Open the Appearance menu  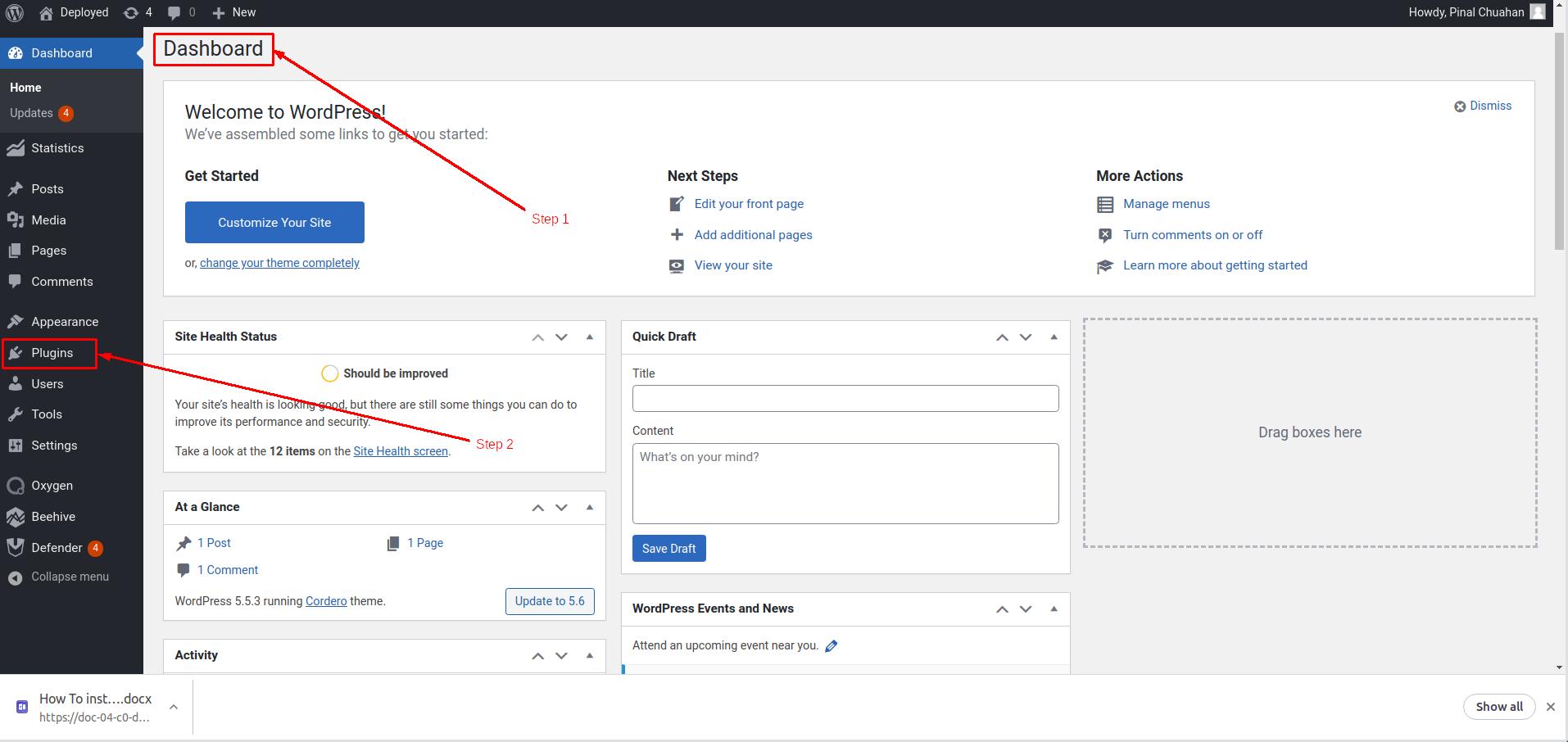pyautogui.click(x=71, y=322)
